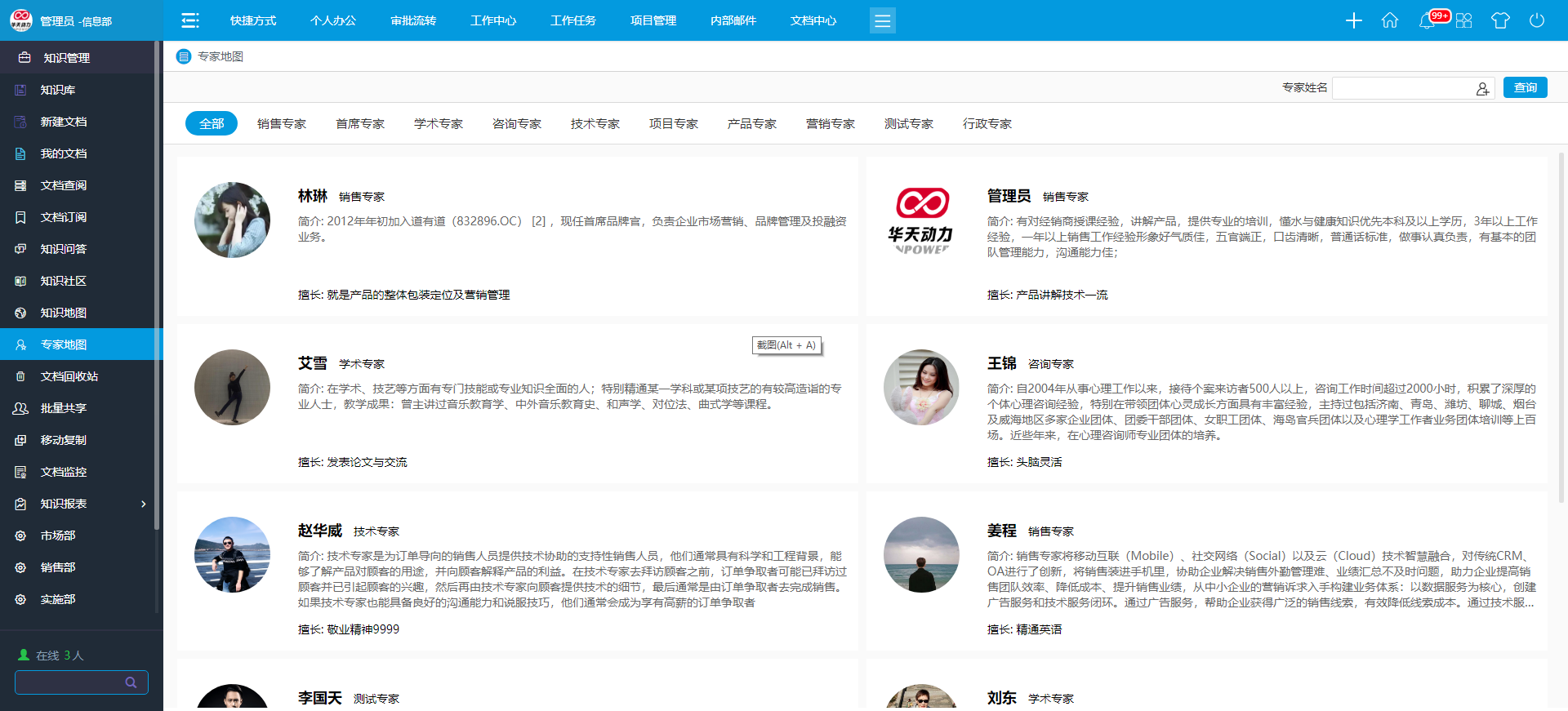1568x711 pixels.
Task: Collapse sidebar using top-left menu icon
Action: pyautogui.click(x=190, y=20)
